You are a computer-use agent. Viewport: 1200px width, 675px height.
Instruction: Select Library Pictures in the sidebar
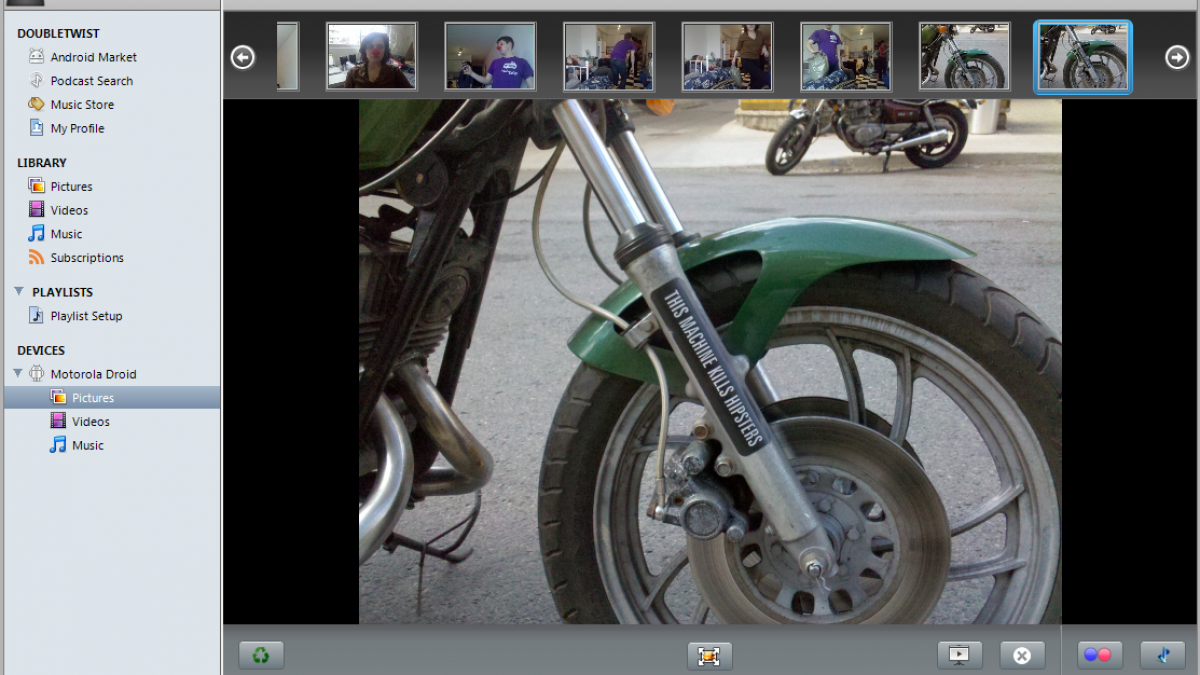point(71,187)
